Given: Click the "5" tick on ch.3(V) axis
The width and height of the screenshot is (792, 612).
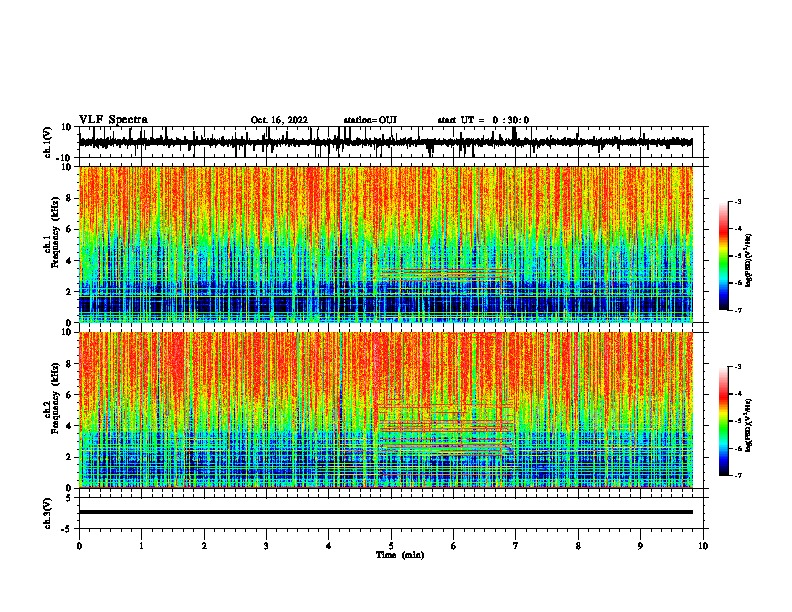Looking at the screenshot, I should [x=69, y=497].
